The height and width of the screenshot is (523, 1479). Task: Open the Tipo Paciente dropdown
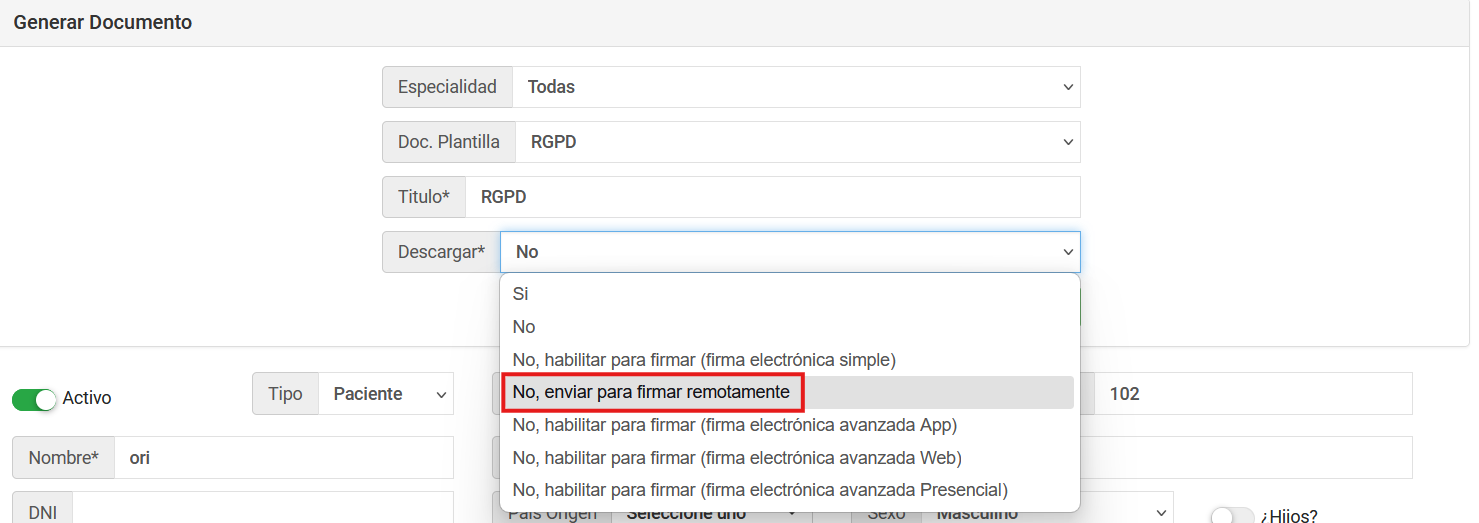click(x=385, y=394)
